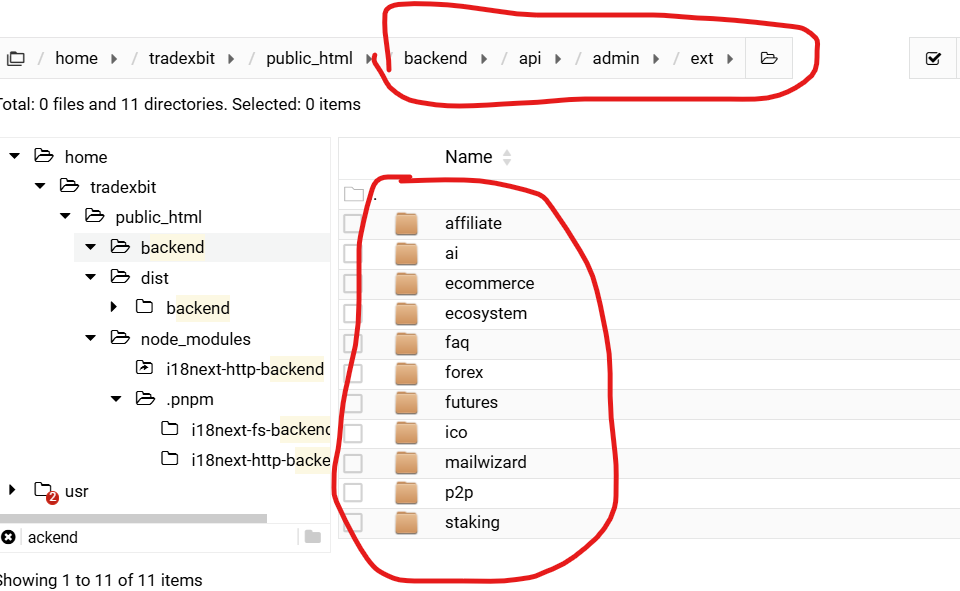Go to home in the breadcrumb path
This screenshot has height=591, width=960.
pos(77,58)
